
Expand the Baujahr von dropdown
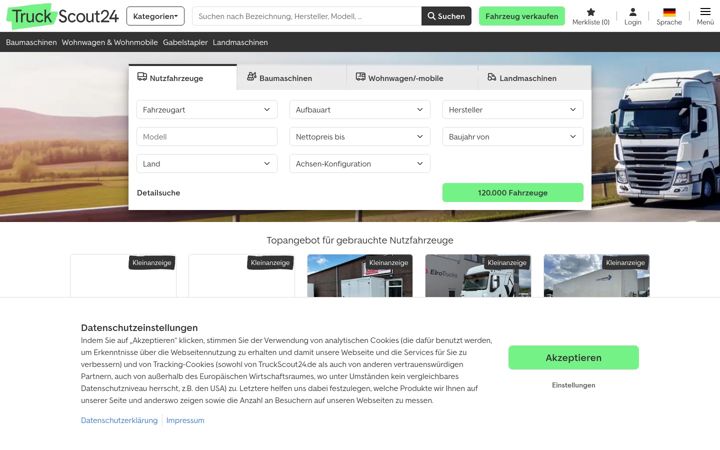point(512,137)
